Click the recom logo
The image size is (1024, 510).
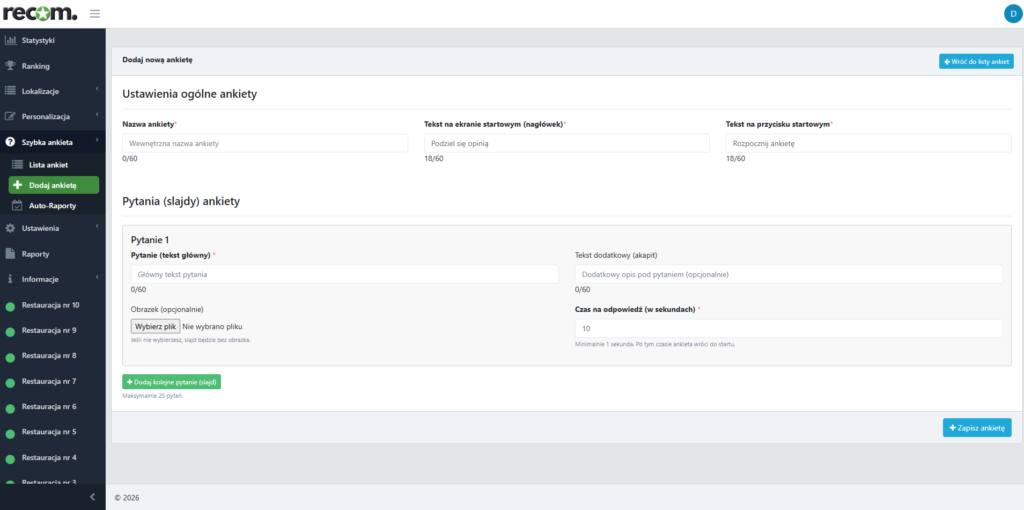pos(39,13)
